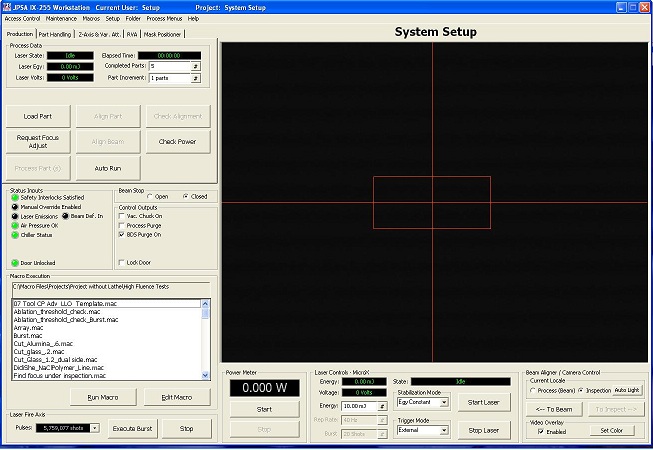Click the Start Laser button
Screen dimensions: 653x450
484,403
